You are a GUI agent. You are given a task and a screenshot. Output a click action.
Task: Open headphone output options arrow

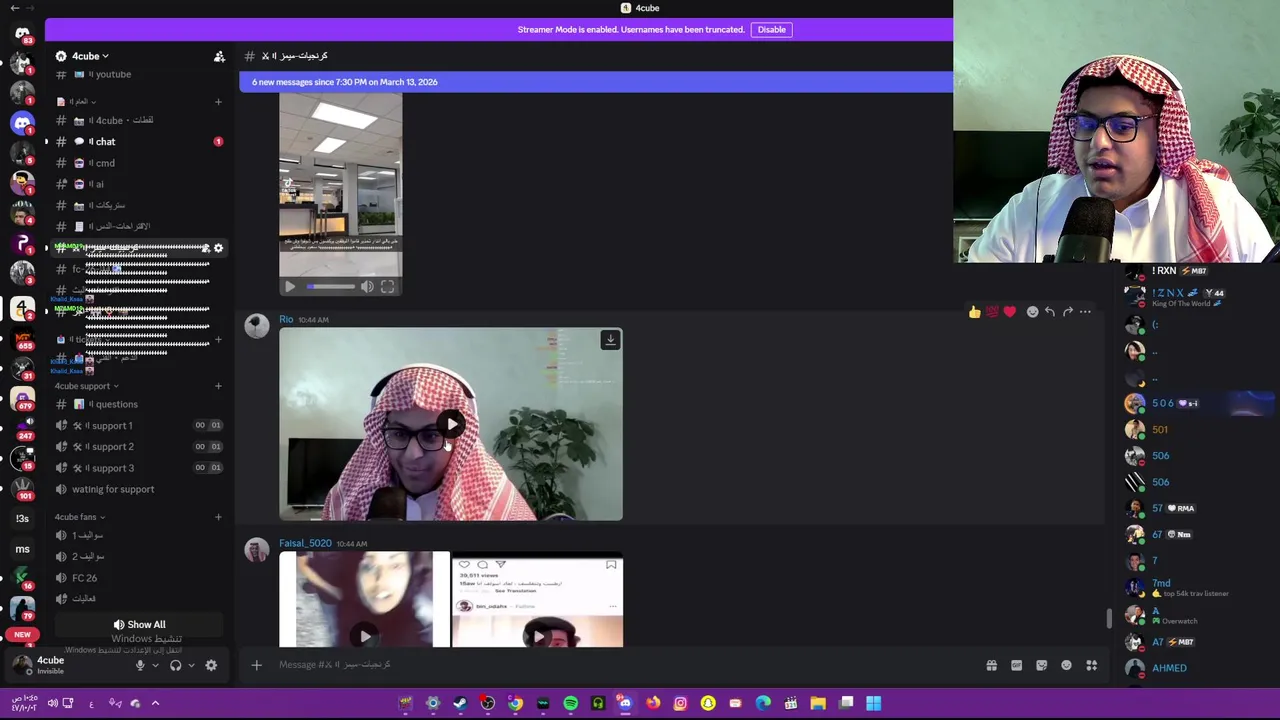tap(191, 666)
